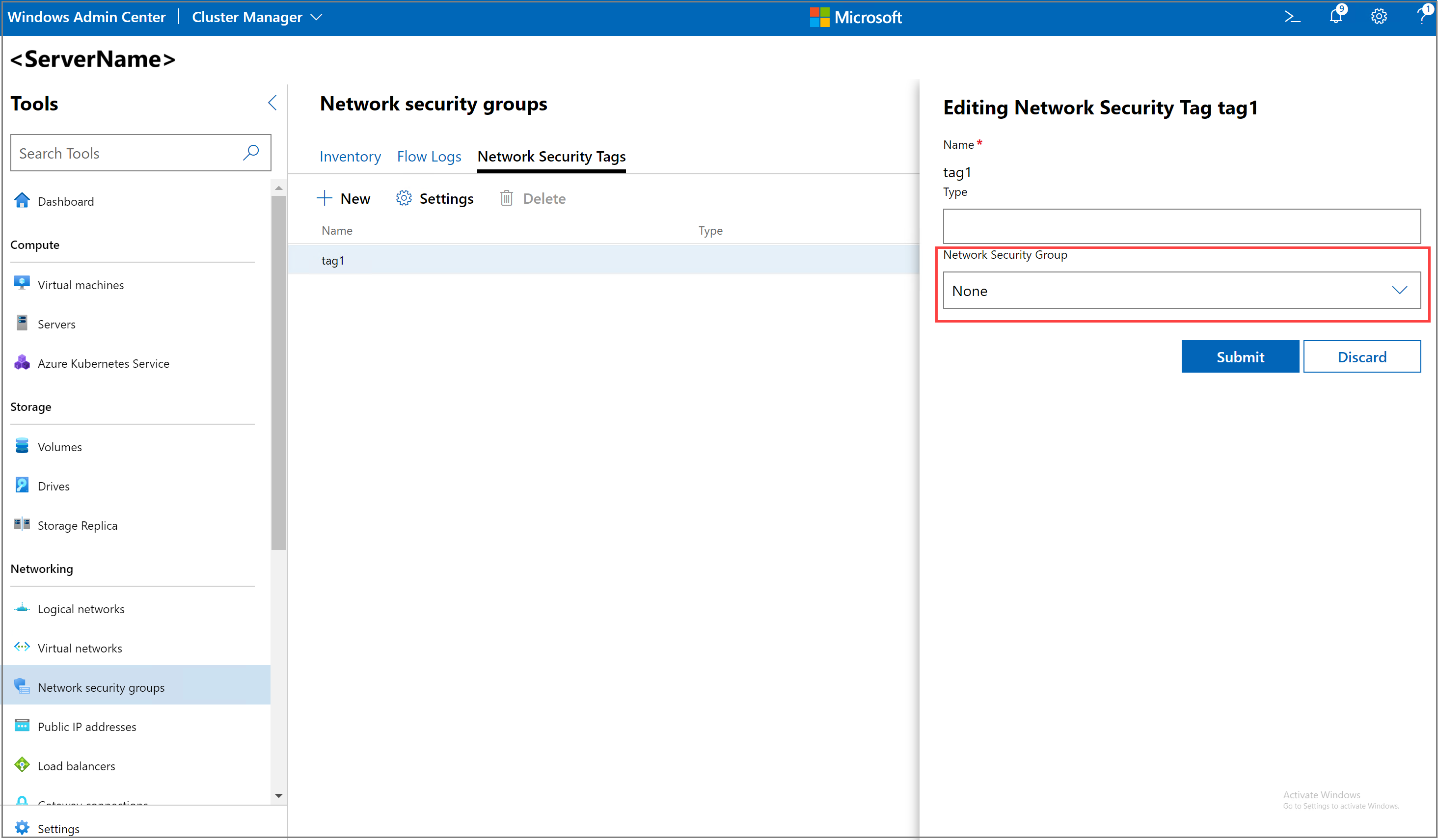Submit the Network Security Tag changes
This screenshot has height=840, width=1438.
coord(1240,356)
